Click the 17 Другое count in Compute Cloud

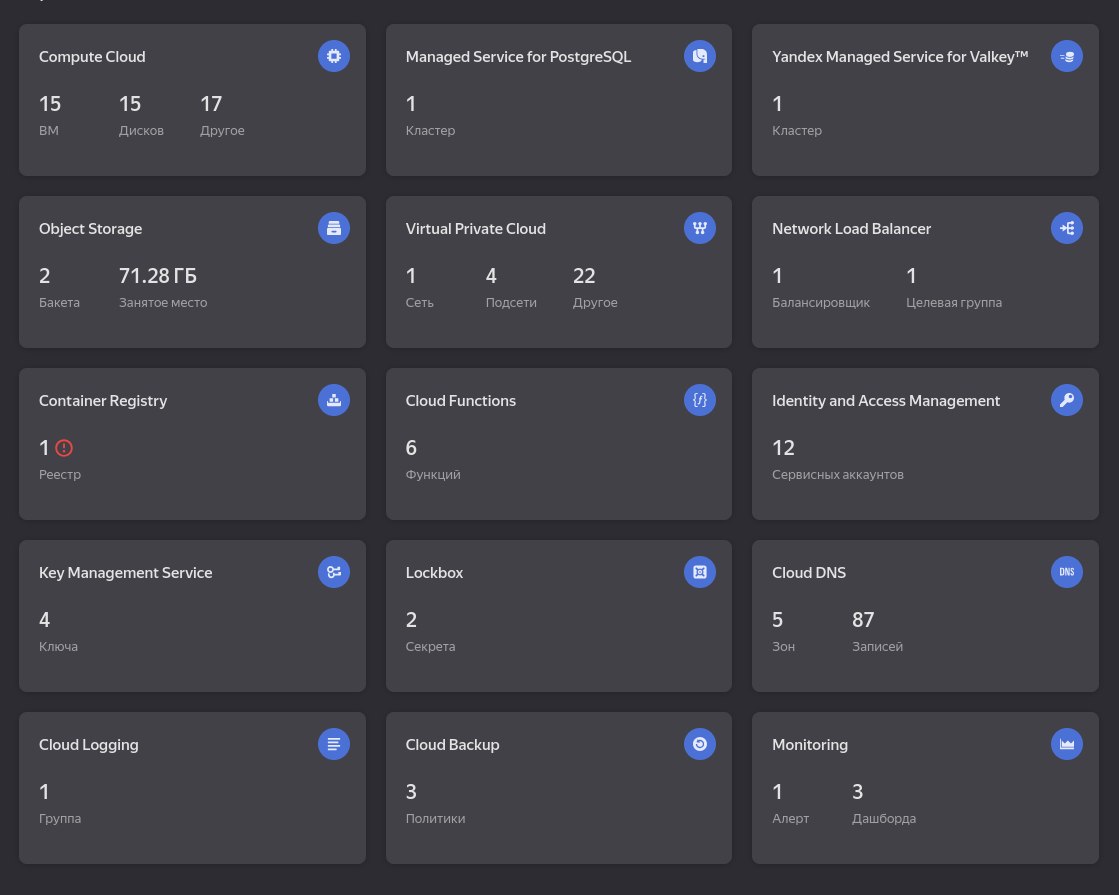point(222,114)
